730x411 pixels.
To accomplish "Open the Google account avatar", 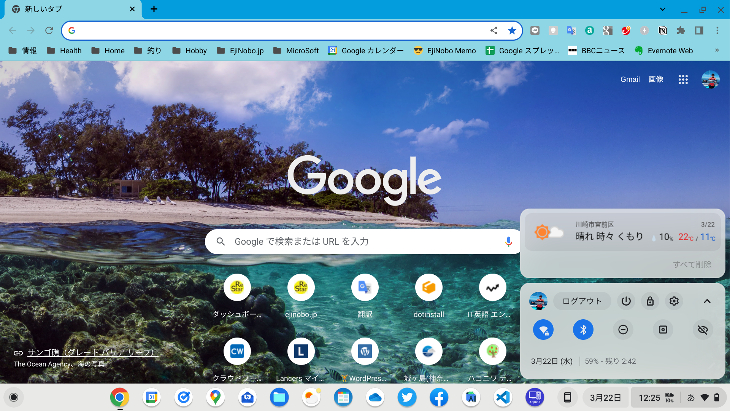I will click(710, 80).
